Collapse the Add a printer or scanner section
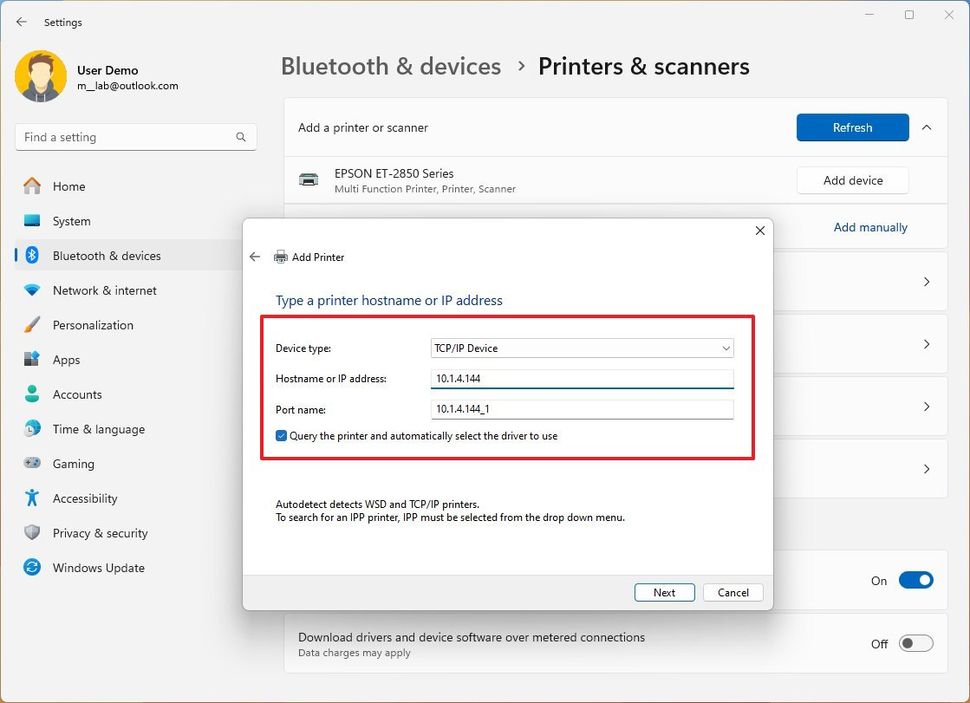 point(928,128)
